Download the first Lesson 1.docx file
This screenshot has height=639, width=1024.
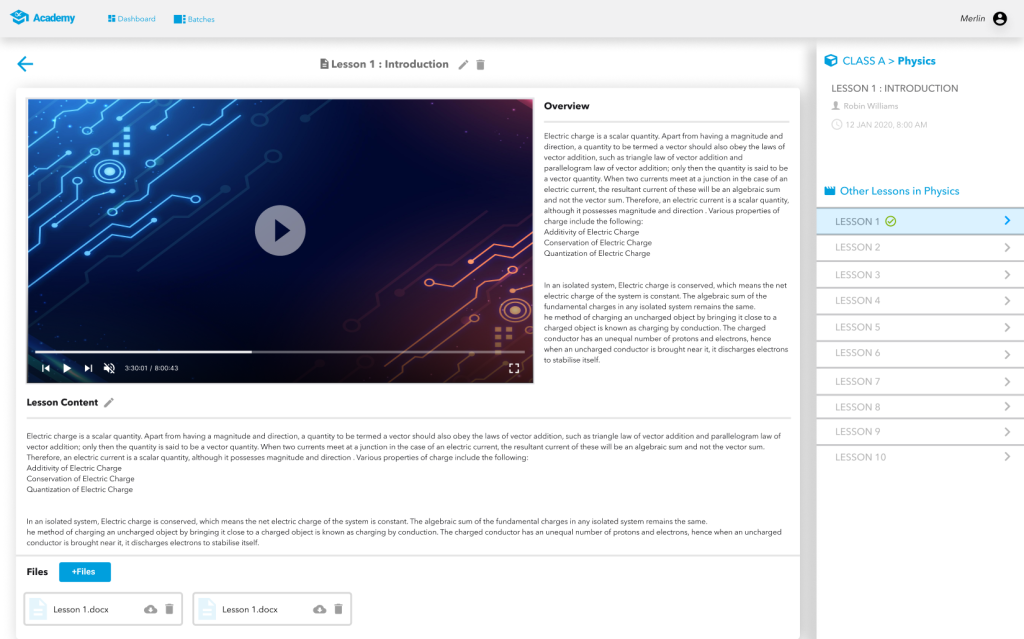click(150, 608)
